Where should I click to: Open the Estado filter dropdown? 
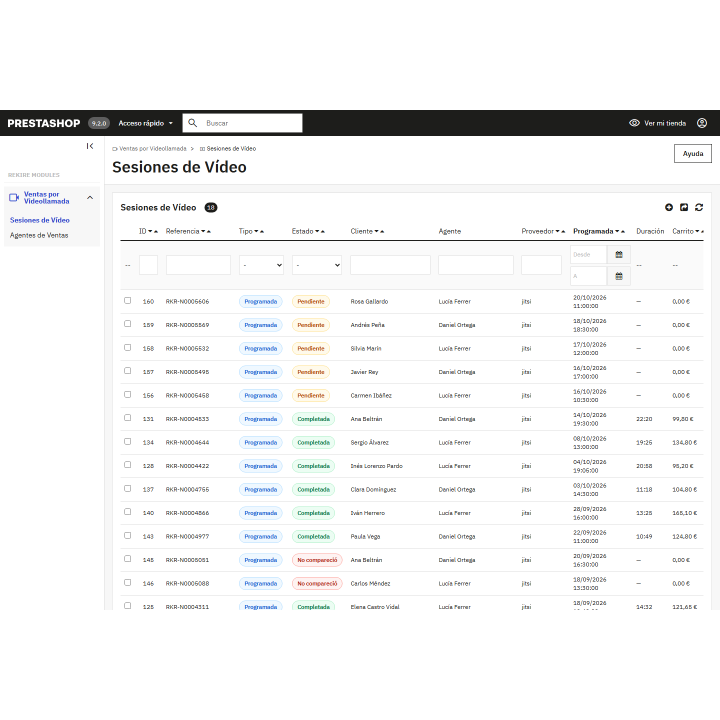pyautogui.click(x=317, y=265)
